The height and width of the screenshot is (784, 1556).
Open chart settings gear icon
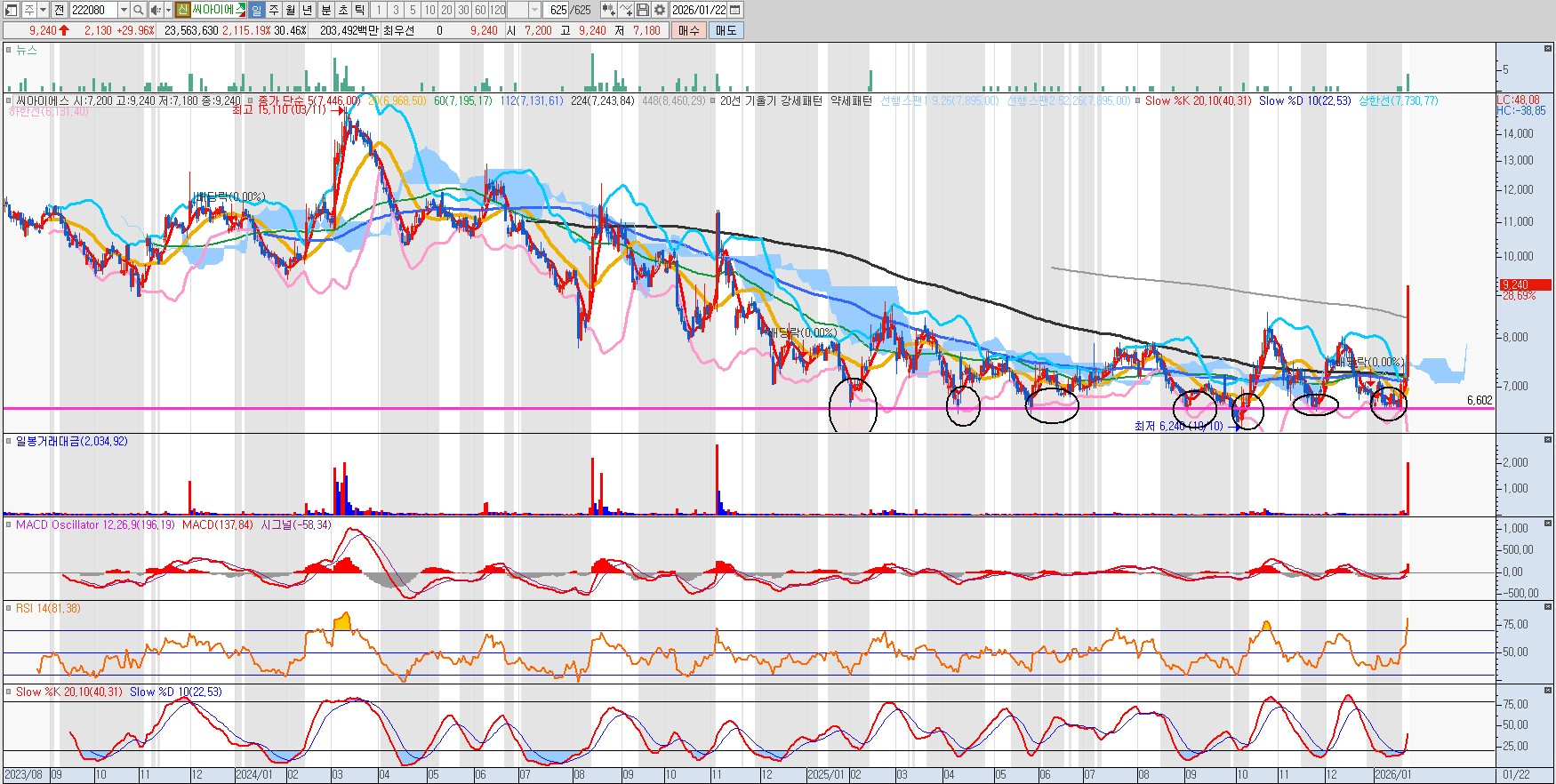point(660,10)
